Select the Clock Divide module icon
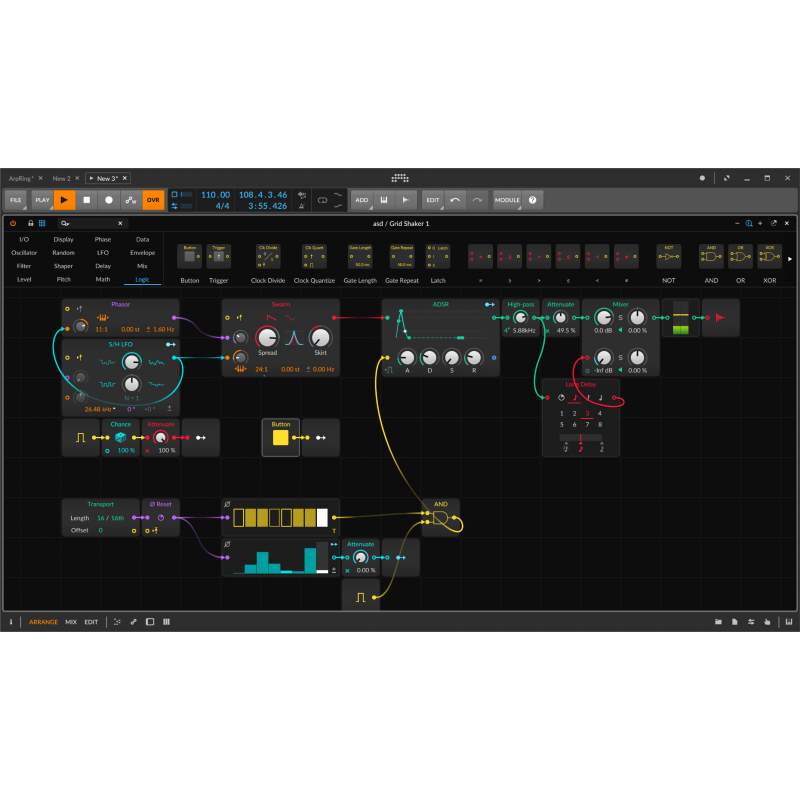This screenshot has height=800, width=800. 268,257
